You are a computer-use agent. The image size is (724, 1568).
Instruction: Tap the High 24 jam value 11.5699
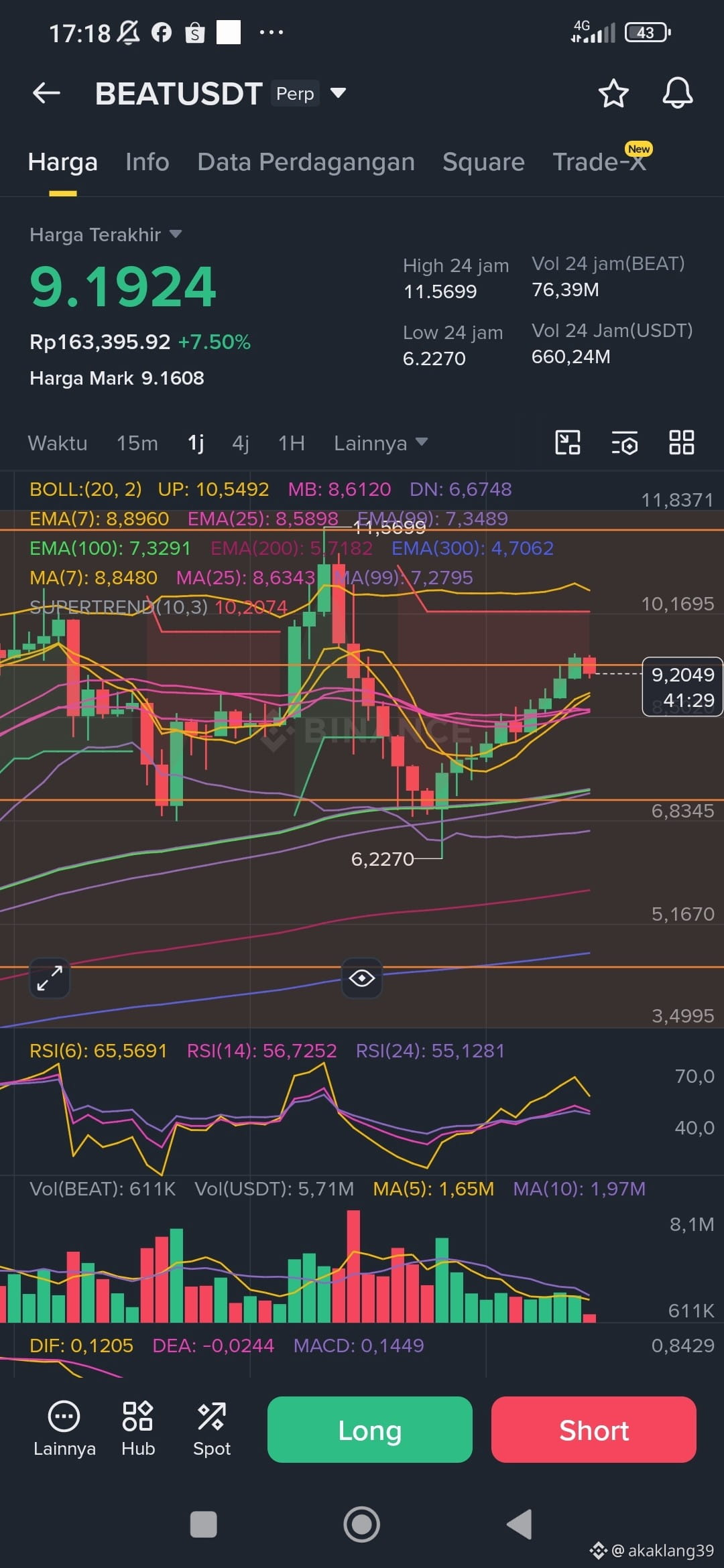(440, 291)
